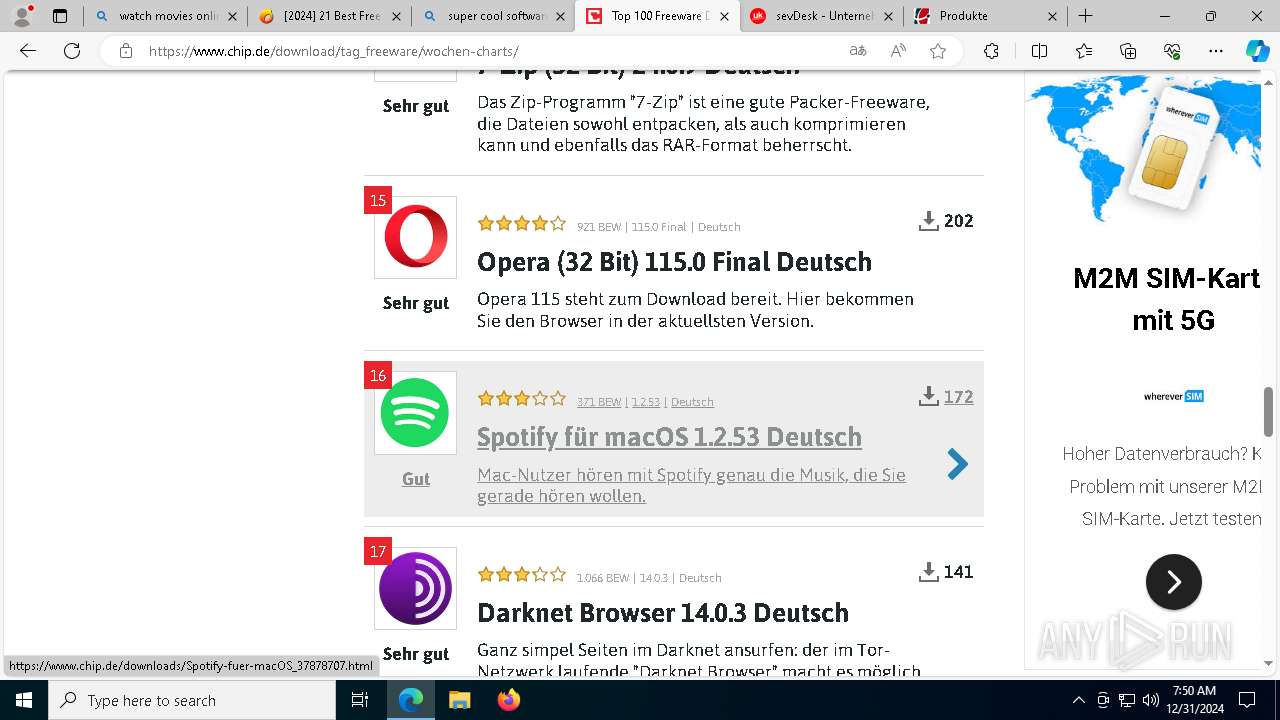Screen dimensions: 1280x720
Task: Open Spotify für macOS 1.2.53 Deutsch
Action: [669, 437]
